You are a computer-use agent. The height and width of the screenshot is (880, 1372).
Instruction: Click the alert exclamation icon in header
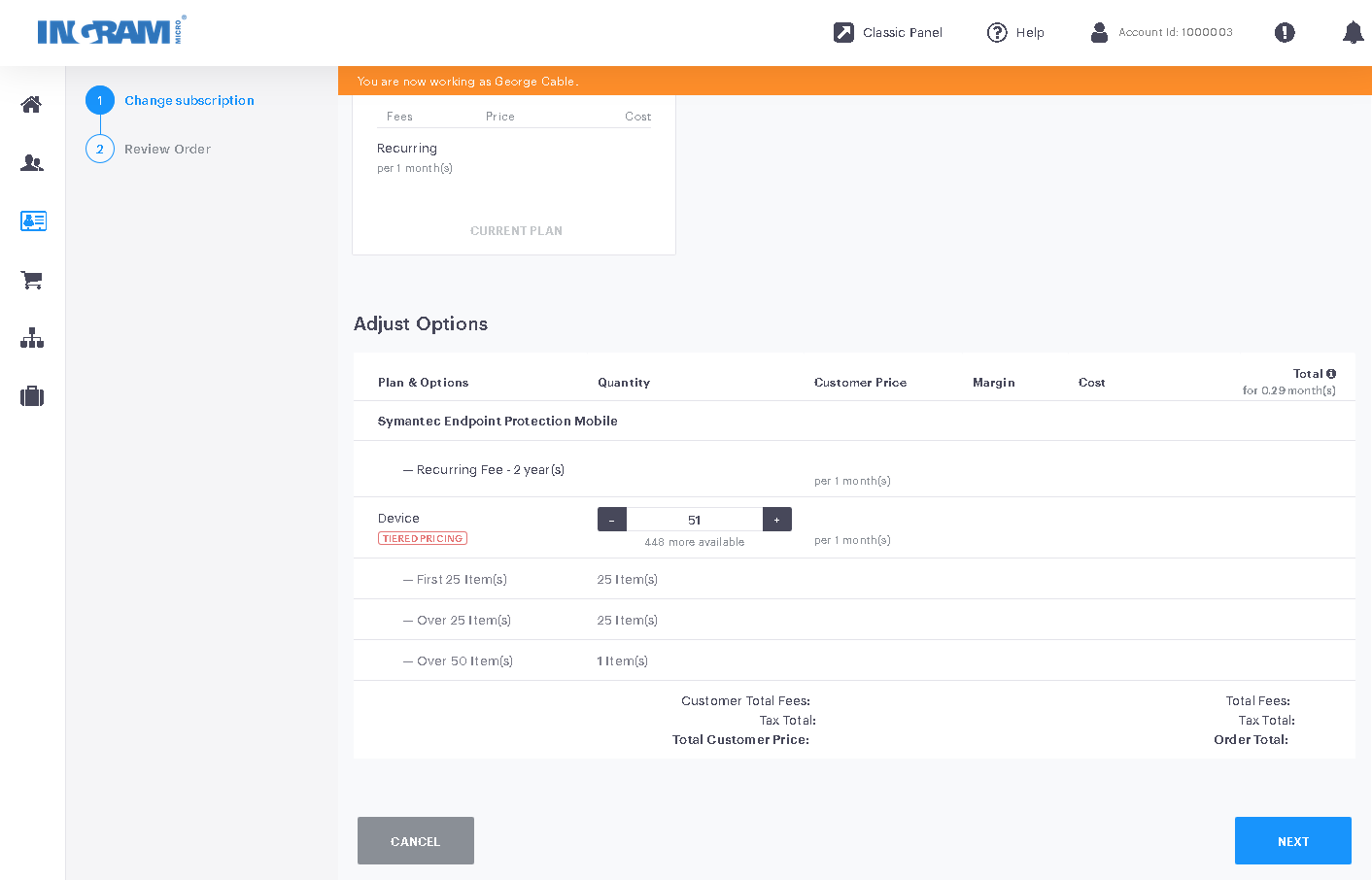[x=1285, y=32]
